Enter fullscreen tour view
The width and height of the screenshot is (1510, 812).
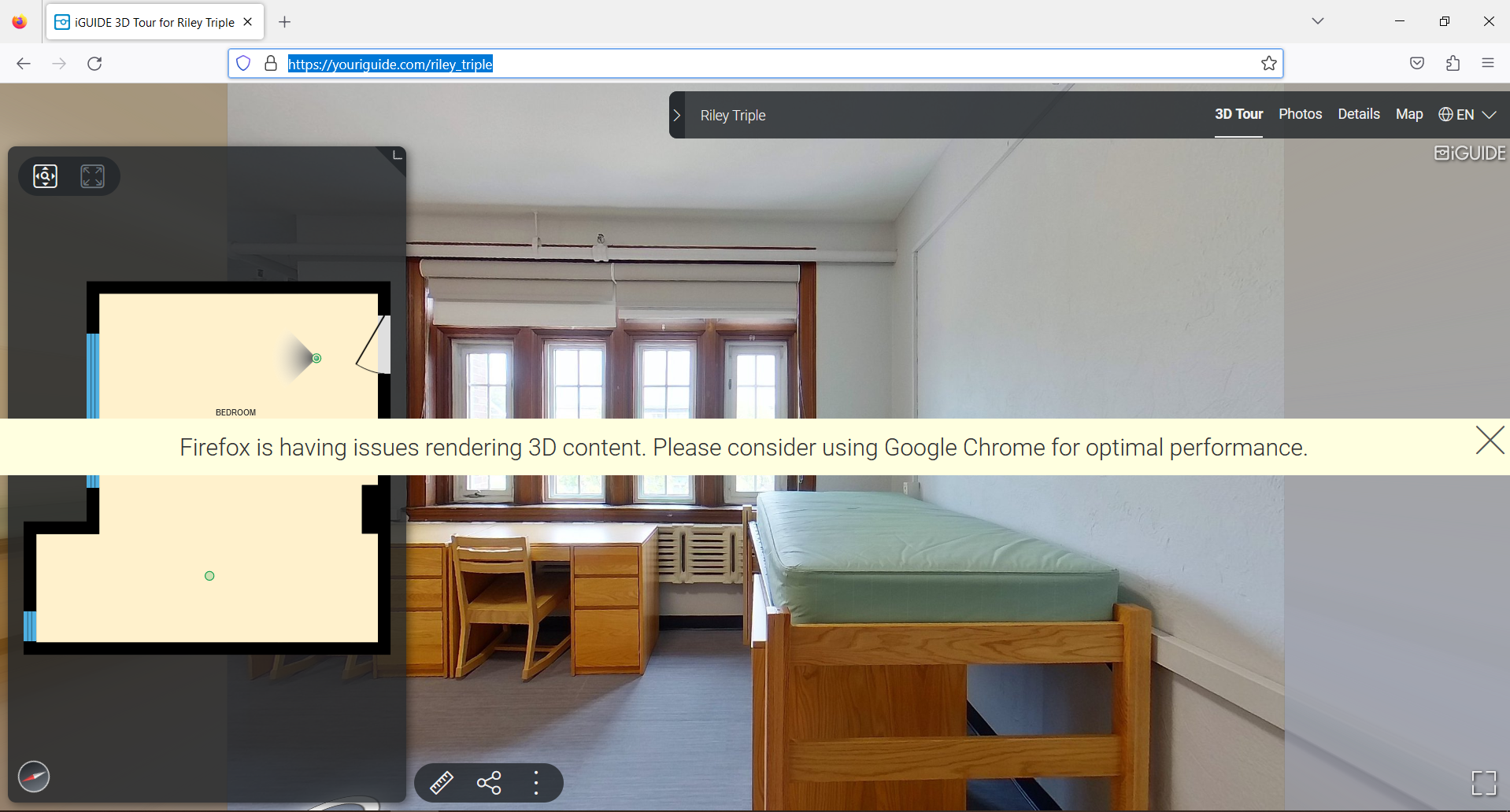[1484, 783]
